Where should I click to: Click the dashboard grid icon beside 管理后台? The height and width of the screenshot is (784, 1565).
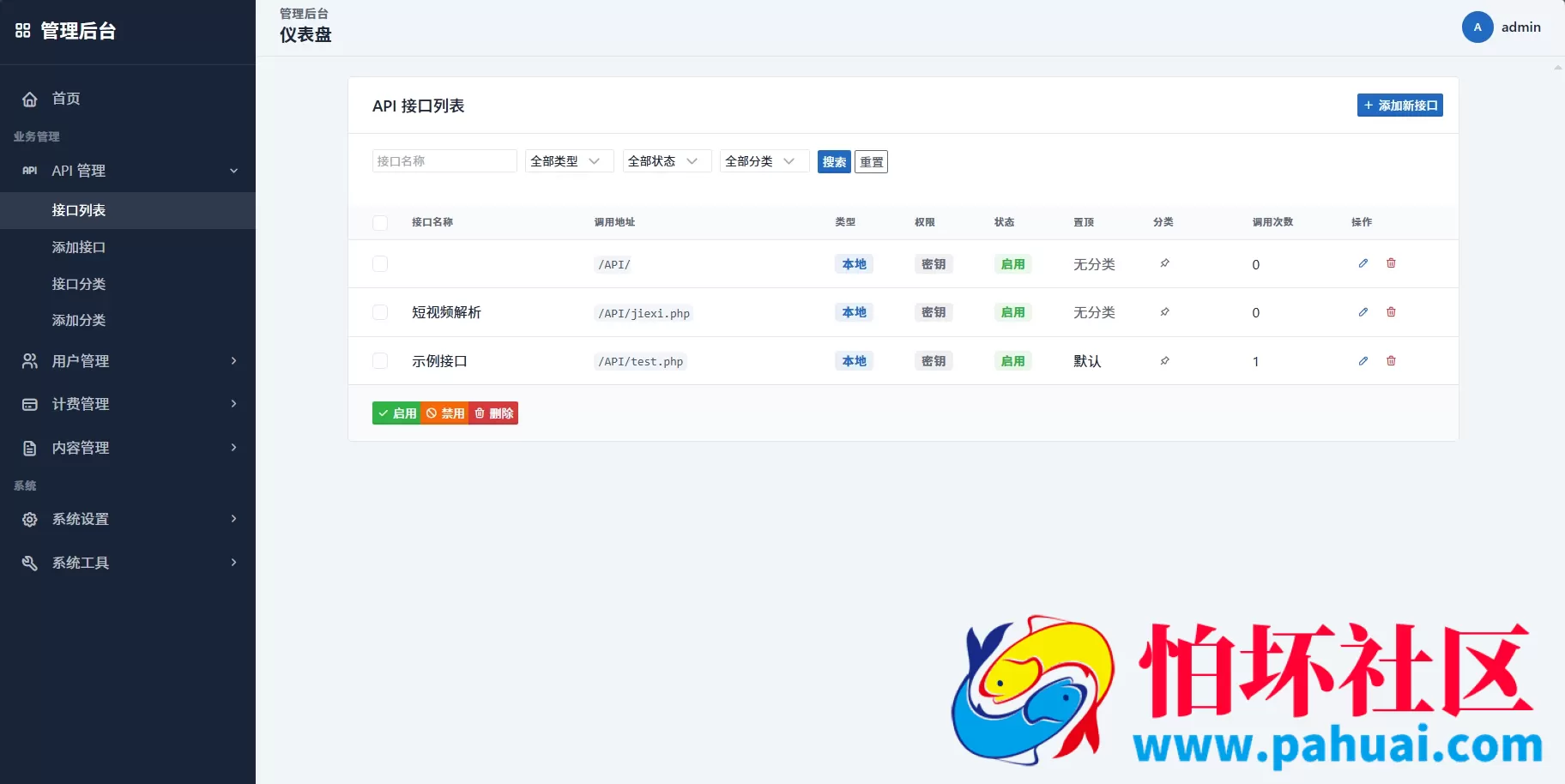23,31
